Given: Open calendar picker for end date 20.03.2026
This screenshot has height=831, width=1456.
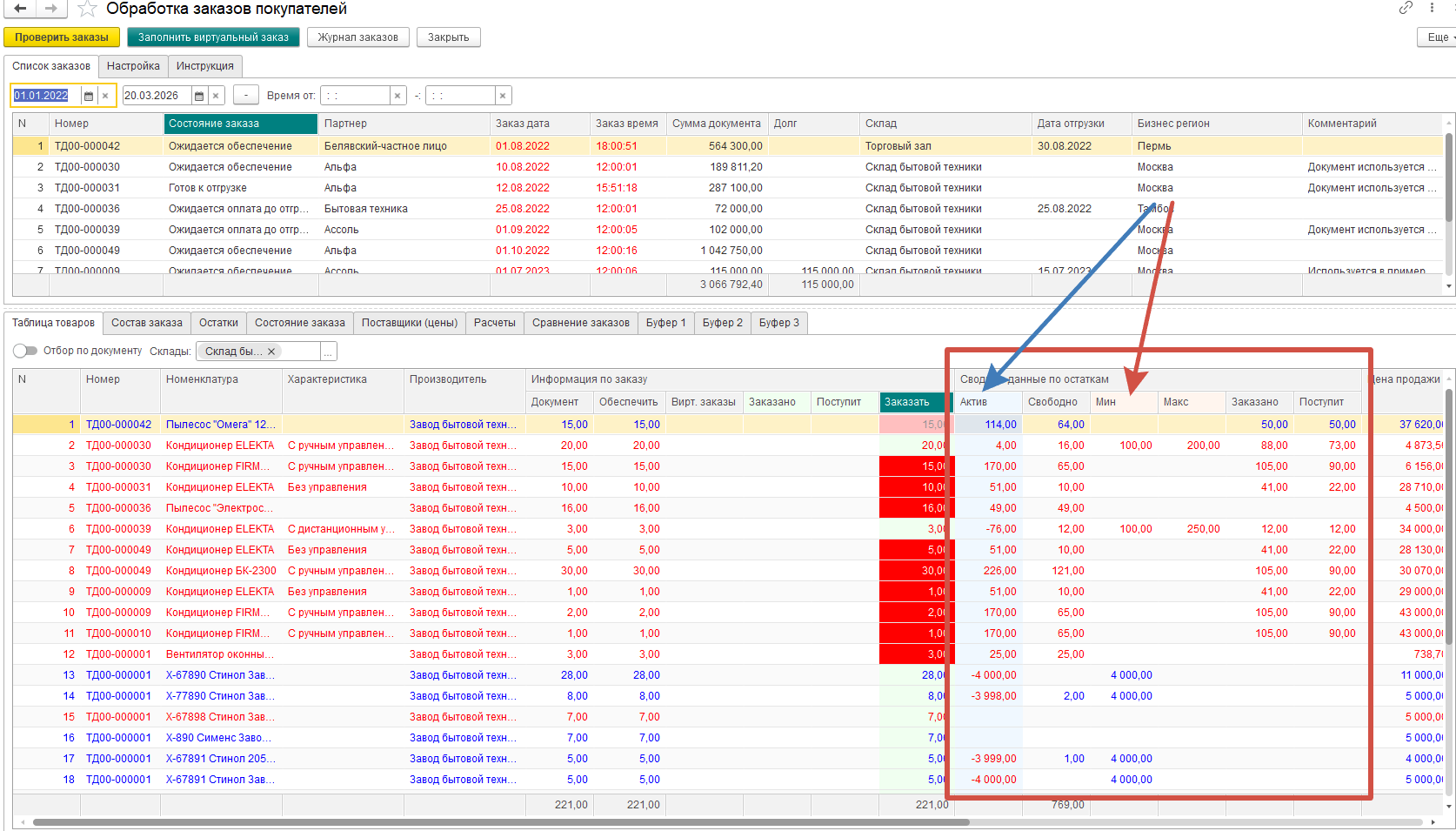Looking at the screenshot, I should click(x=199, y=96).
